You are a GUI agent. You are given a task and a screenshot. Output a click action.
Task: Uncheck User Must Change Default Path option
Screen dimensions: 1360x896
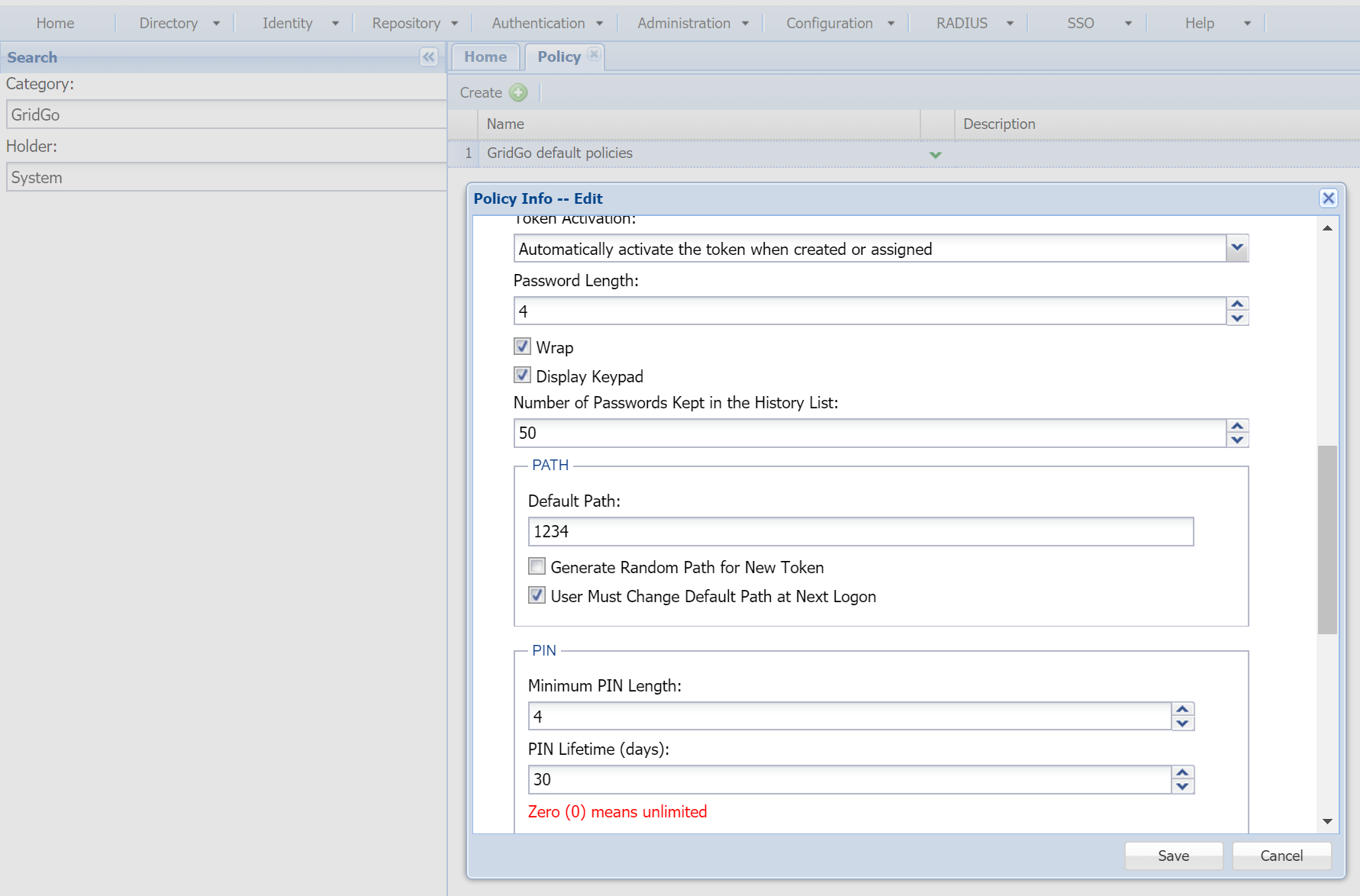tap(537, 595)
